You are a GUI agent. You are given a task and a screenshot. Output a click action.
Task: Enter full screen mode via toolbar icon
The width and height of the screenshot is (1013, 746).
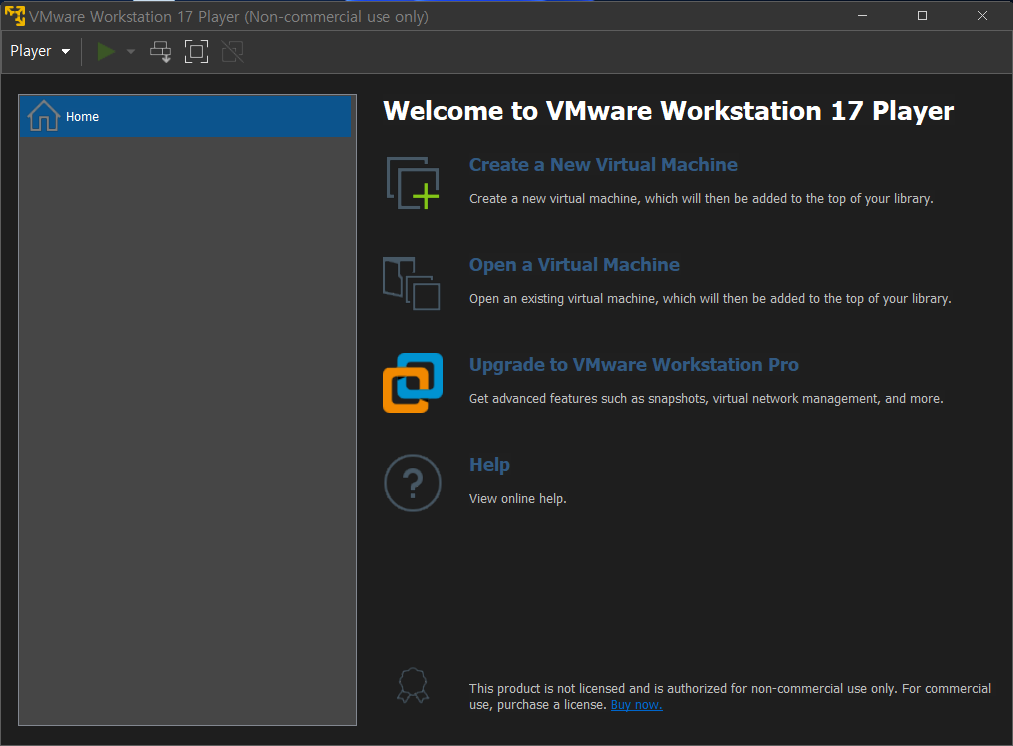196,52
